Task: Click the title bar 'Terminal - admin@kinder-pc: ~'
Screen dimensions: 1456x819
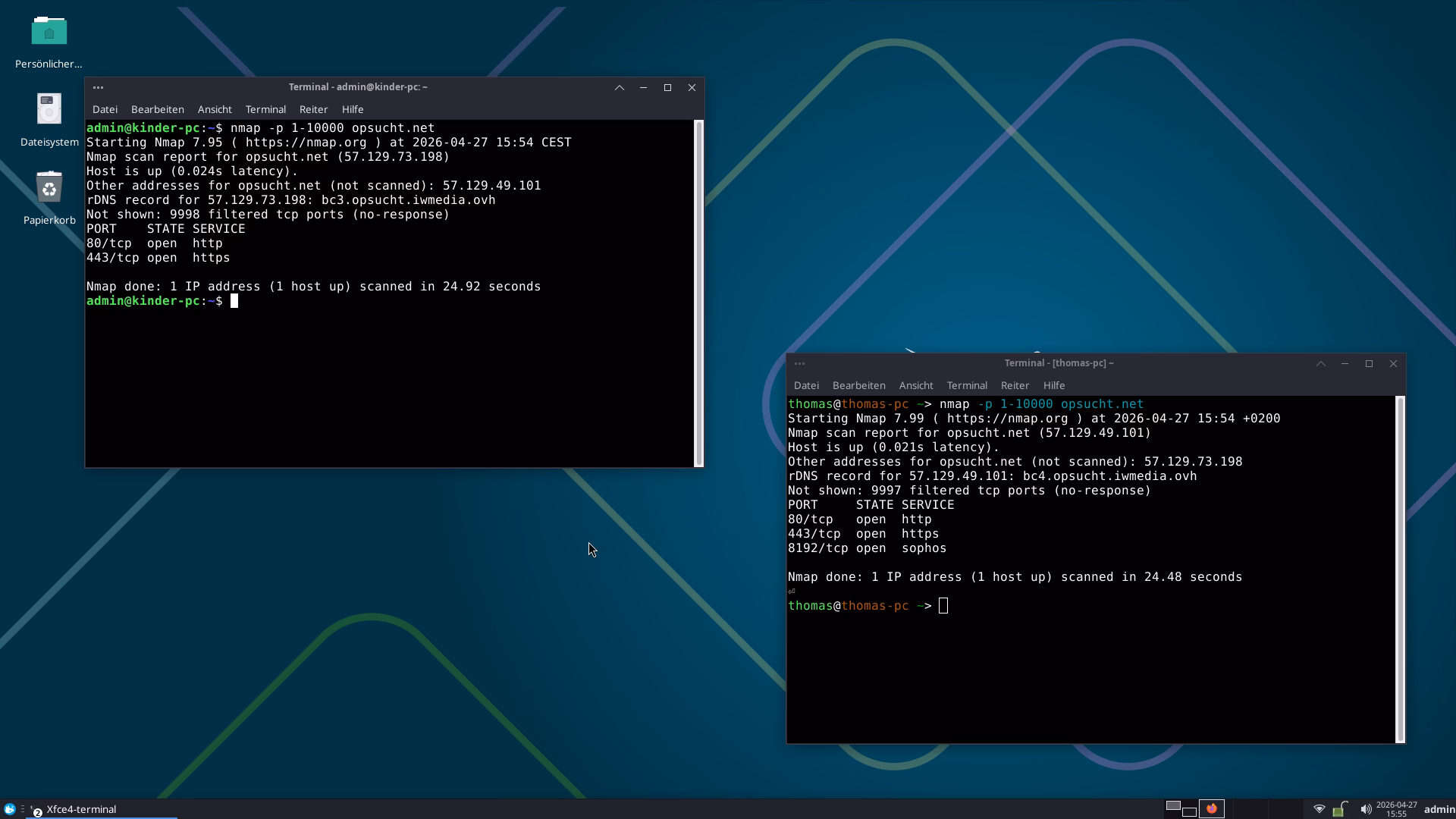Action: pyautogui.click(x=358, y=87)
